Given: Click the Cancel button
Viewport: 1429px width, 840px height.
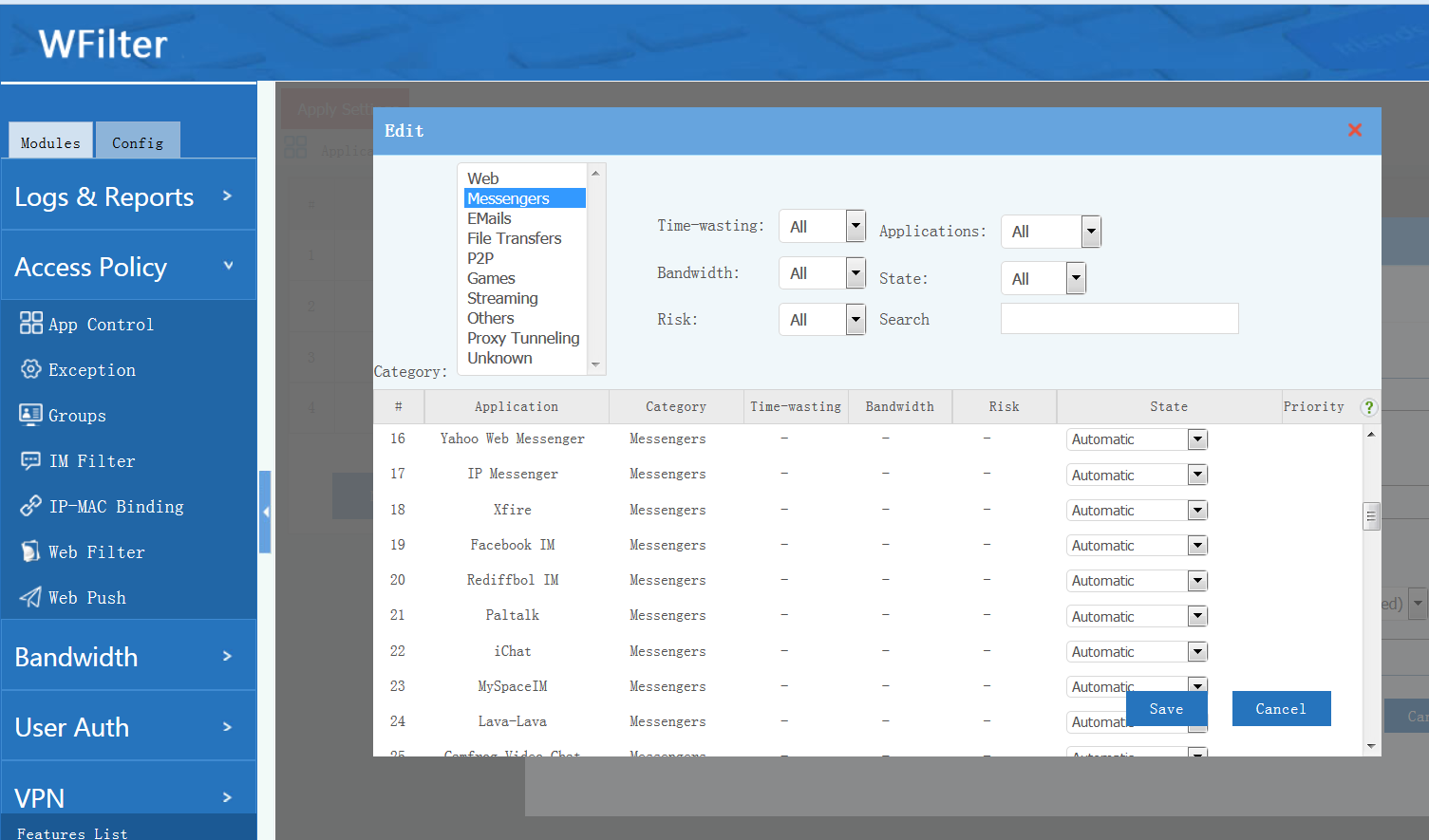Looking at the screenshot, I should [x=1281, y=709].
